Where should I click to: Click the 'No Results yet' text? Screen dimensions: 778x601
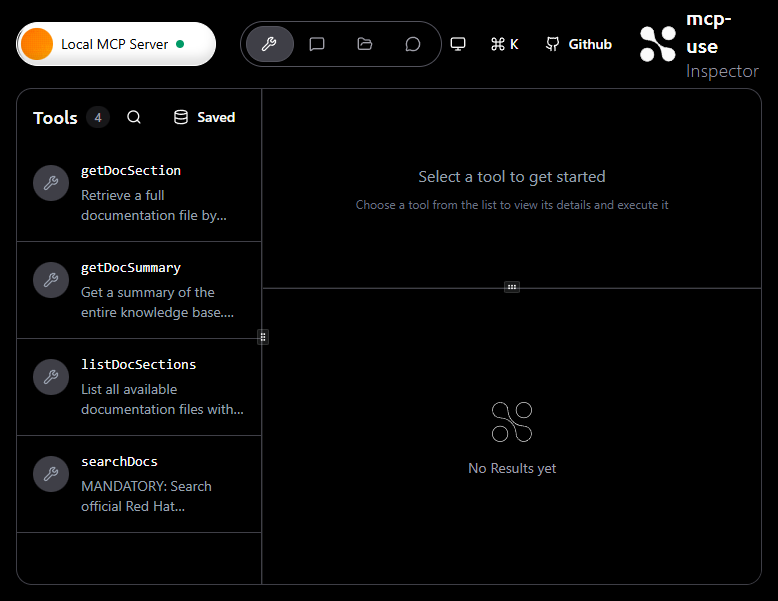pos(512,468)
